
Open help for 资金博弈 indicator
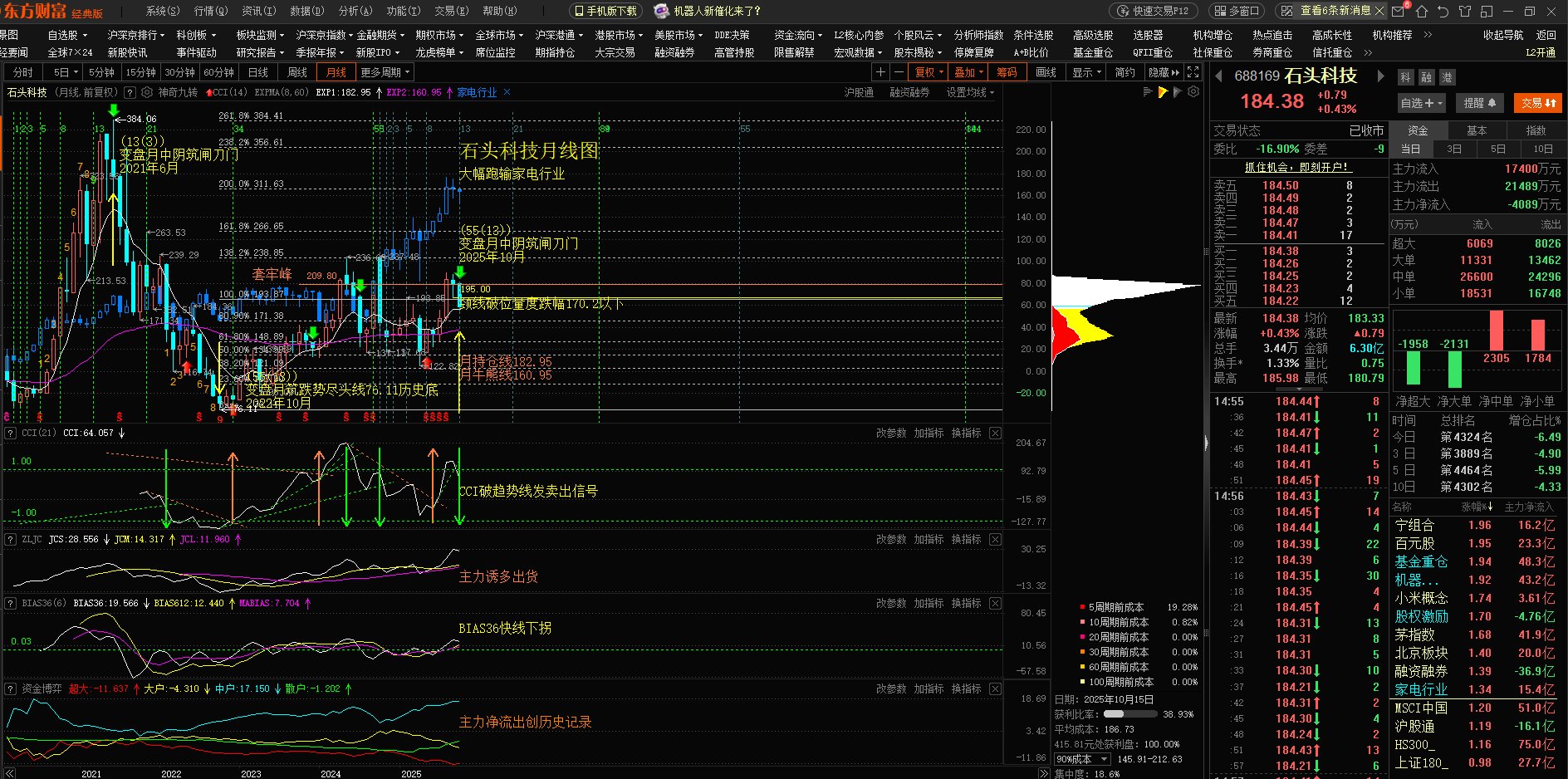click(11, 689)
